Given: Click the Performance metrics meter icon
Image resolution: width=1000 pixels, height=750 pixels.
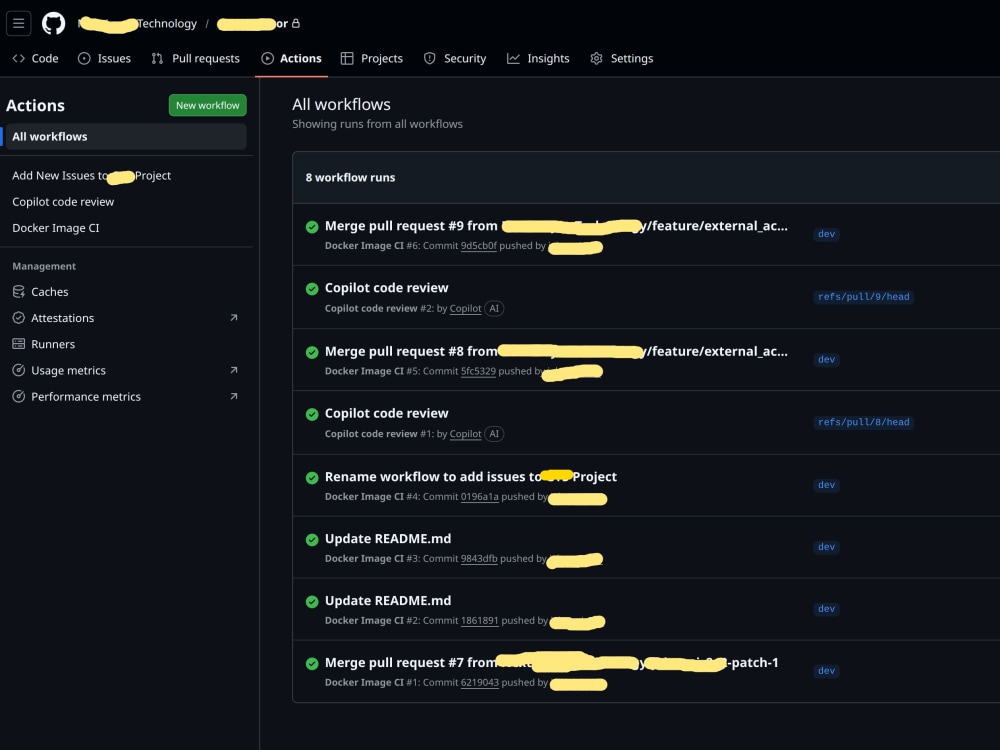Looking at the screenshot, I should (18, 397).
